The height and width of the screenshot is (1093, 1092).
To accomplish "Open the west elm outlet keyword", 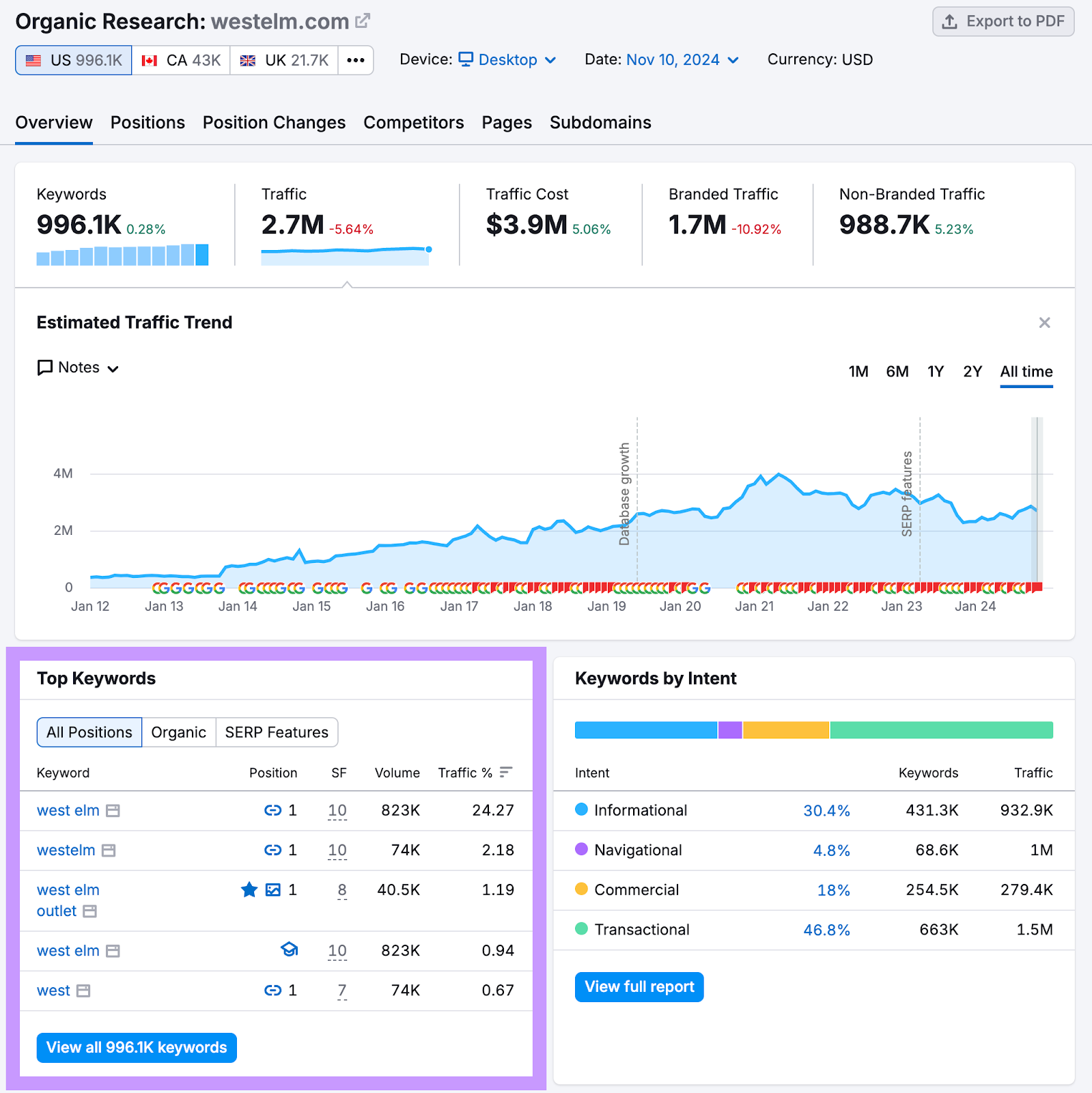I will pos(68,900).
